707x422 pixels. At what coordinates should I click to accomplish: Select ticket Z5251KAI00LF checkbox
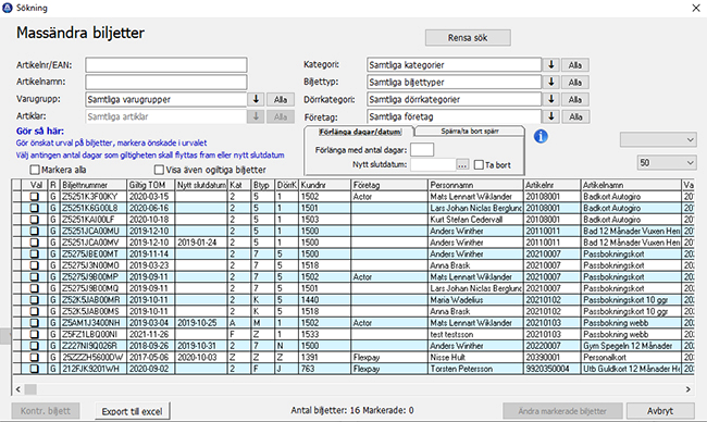click(34, 220)
